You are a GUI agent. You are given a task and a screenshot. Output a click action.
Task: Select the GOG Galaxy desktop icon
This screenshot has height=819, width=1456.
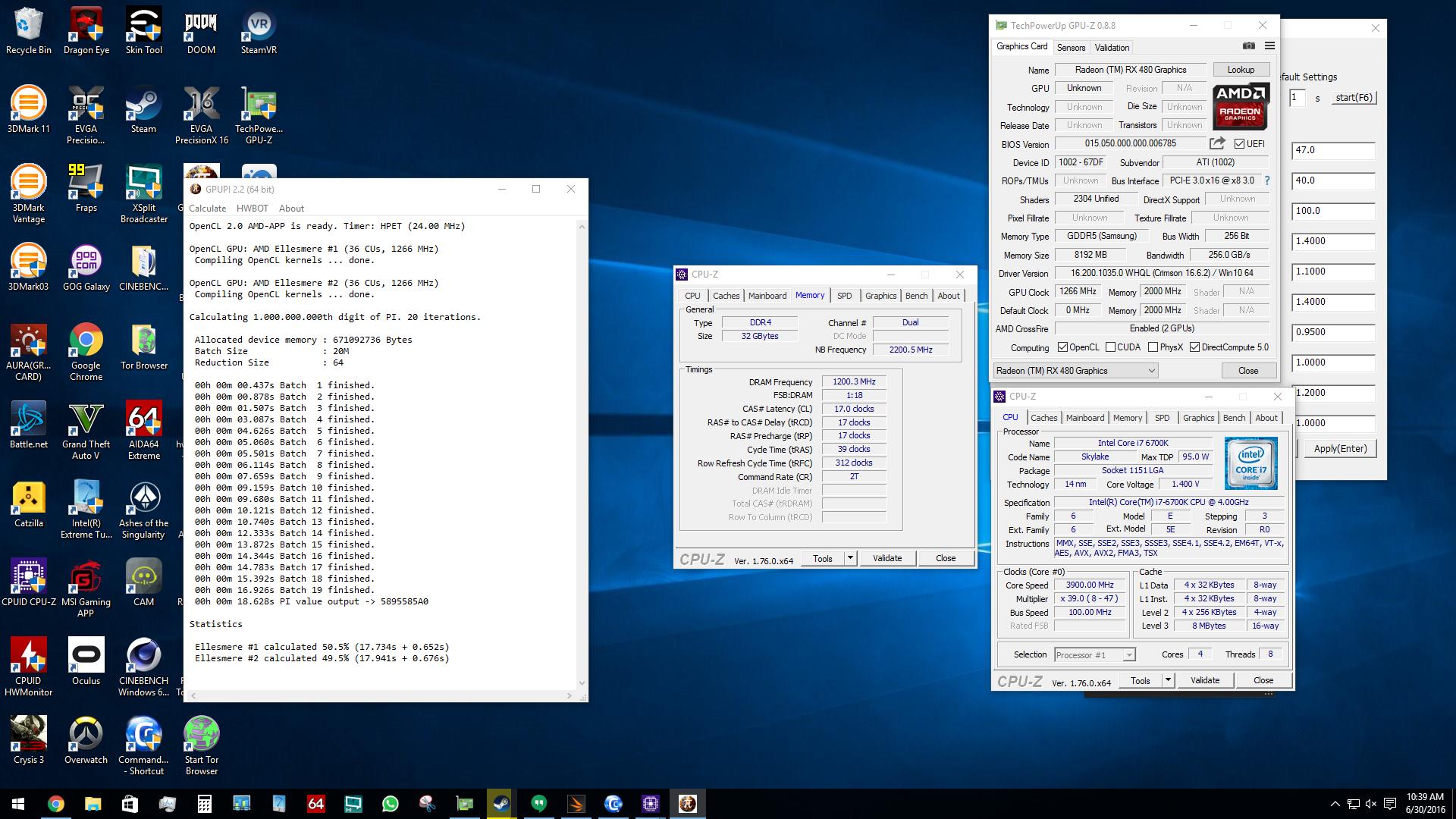[86, 268]
